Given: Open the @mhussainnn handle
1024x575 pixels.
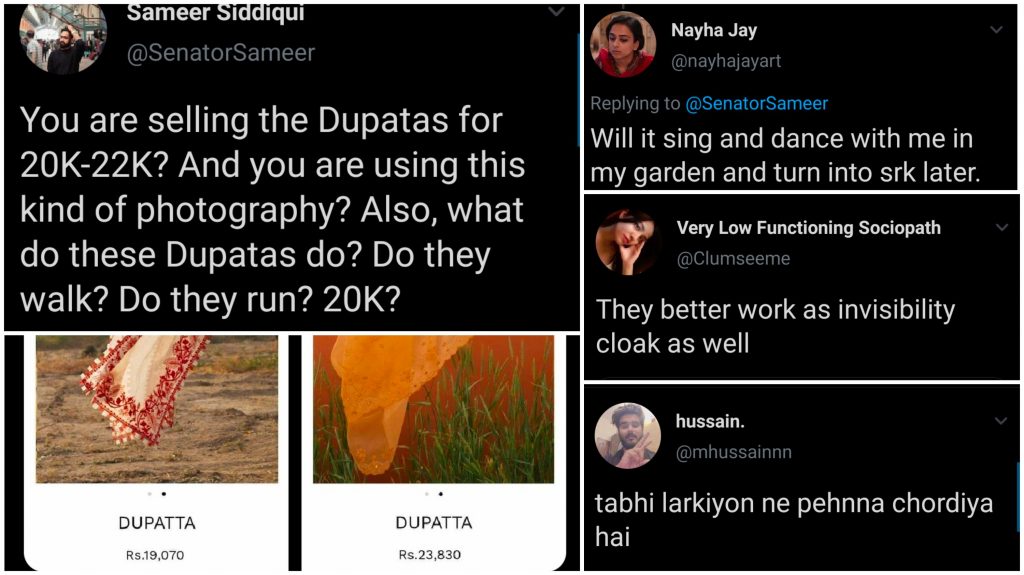Looking at the screenshot, I should [x=733, y=452].
